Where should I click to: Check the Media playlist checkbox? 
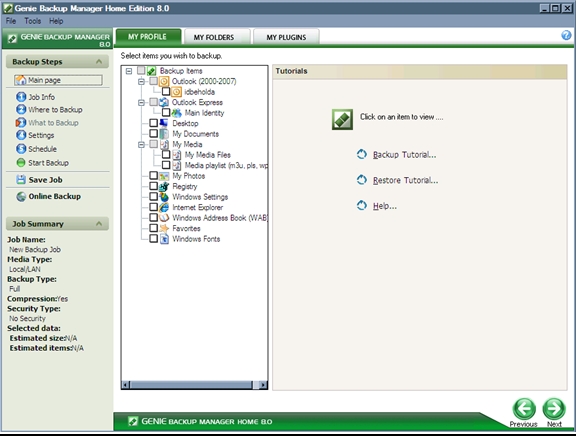click(166, 165)
